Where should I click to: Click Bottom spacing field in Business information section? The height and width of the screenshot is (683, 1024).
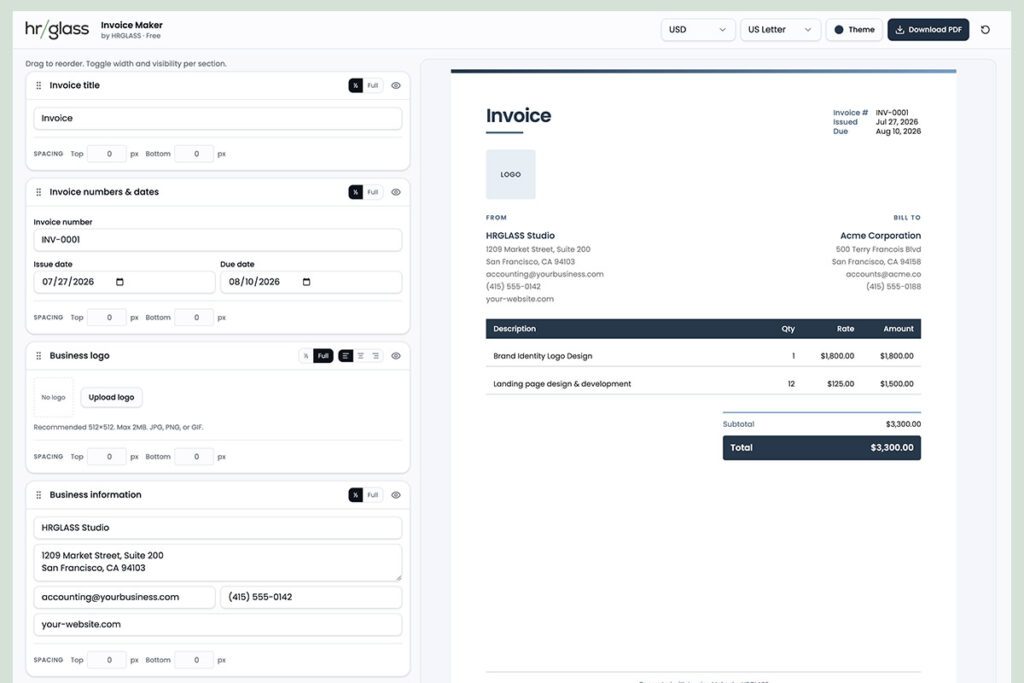click(x=194, y=659)
